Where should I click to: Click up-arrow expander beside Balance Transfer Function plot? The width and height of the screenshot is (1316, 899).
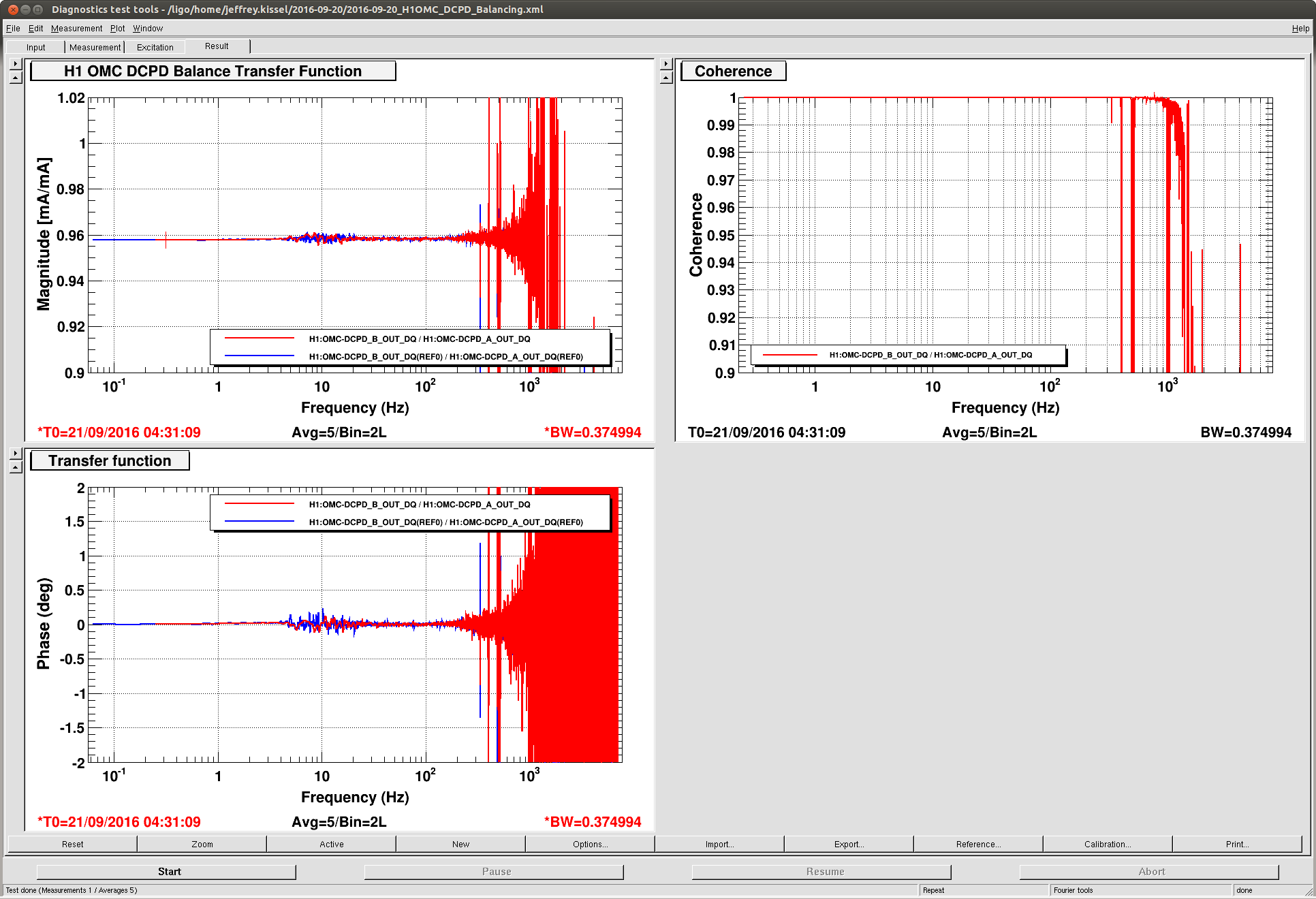[16, 77]
